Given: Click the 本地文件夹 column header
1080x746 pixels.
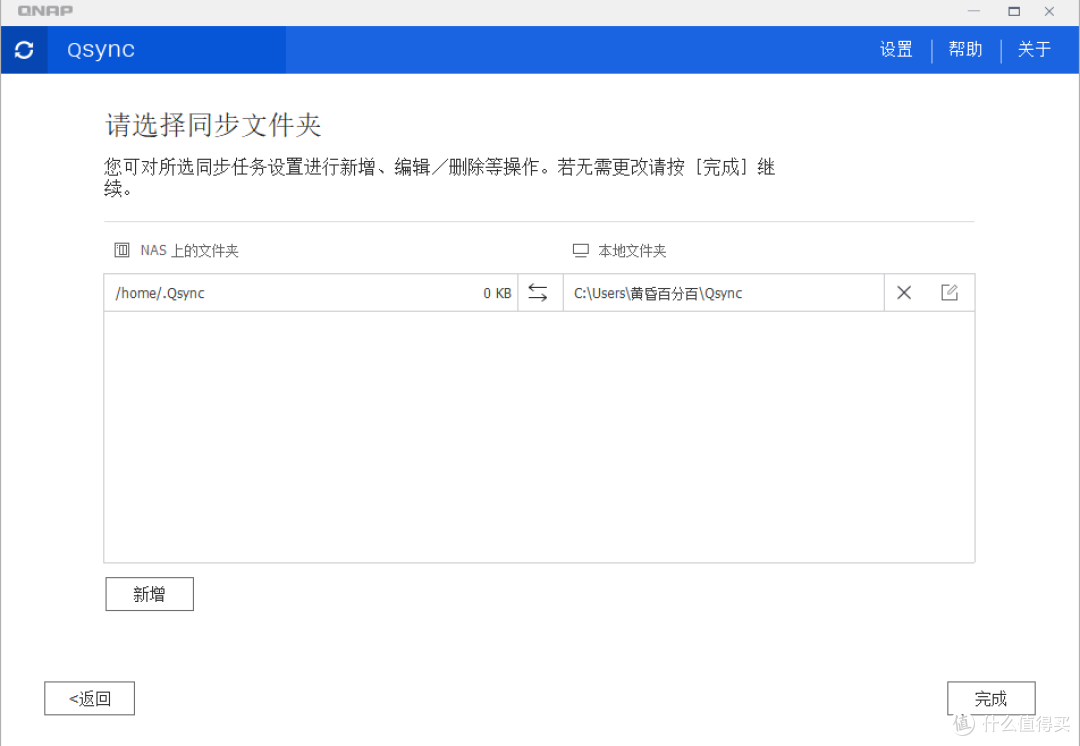Looking at the screenshot, I should [x=632, y=251].
